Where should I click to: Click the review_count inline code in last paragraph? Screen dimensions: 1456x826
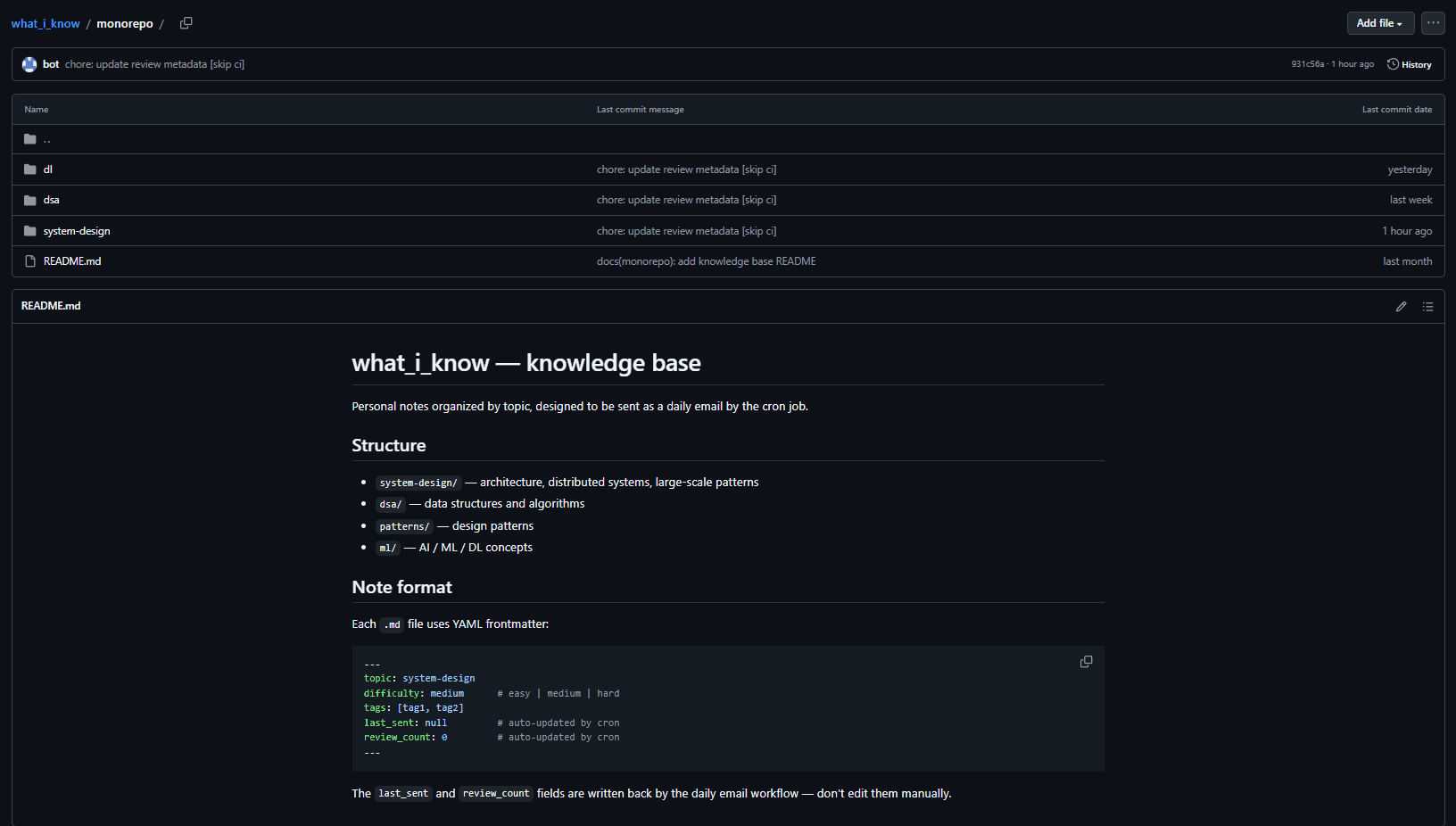tap(496, 794)
